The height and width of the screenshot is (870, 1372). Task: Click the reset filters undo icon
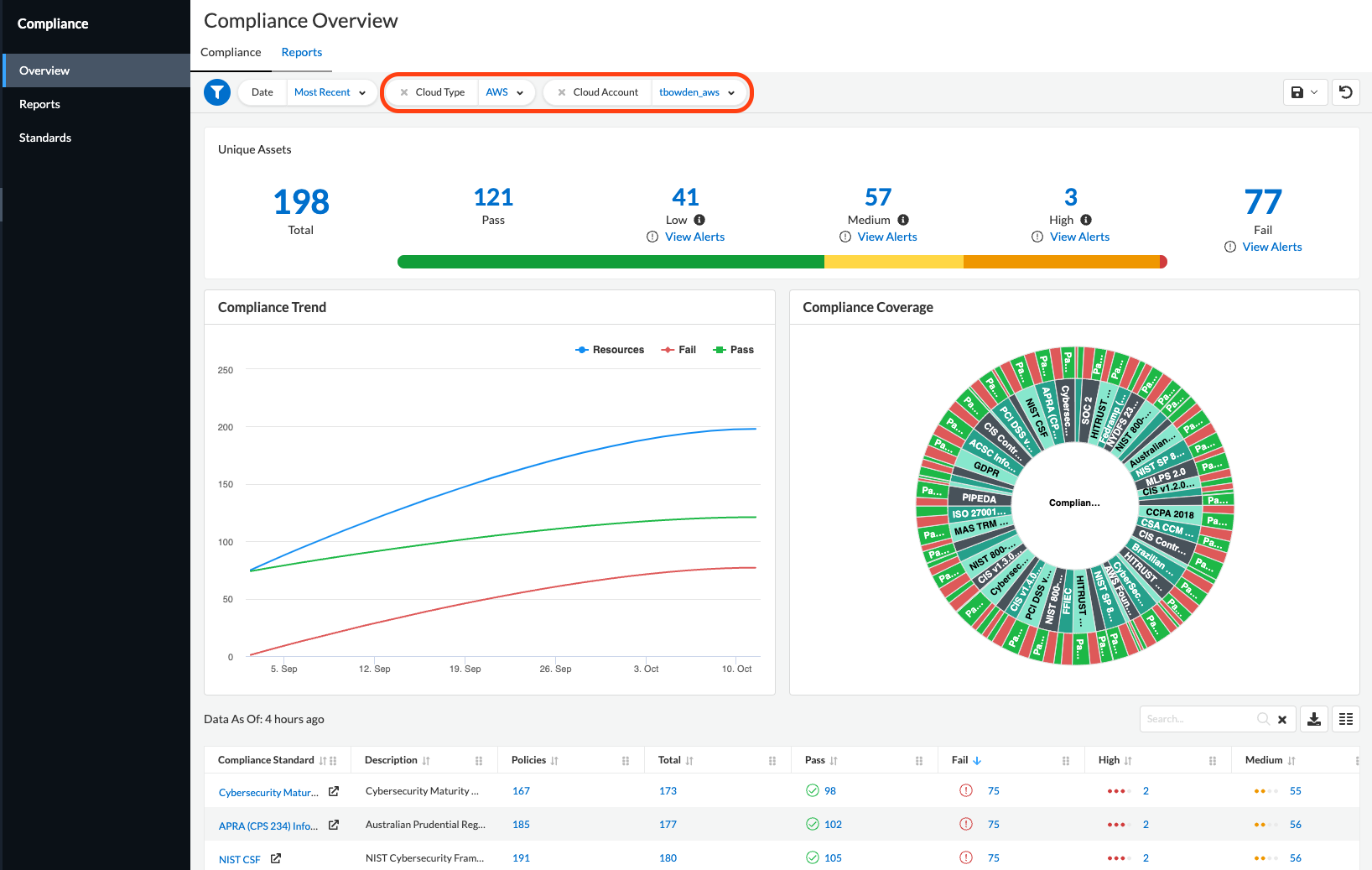pos(1346,92)
